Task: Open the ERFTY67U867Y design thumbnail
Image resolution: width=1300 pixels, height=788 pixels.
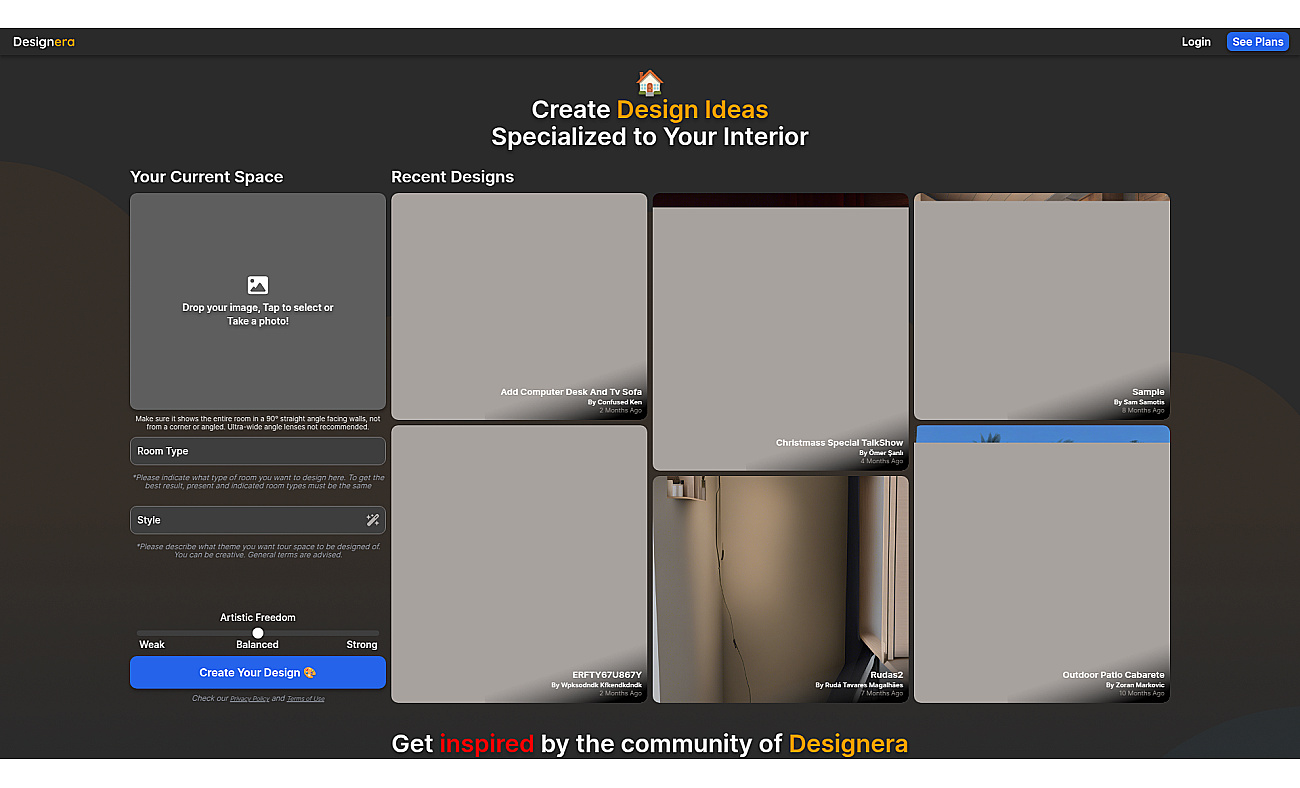Action: tap(519, 564)
